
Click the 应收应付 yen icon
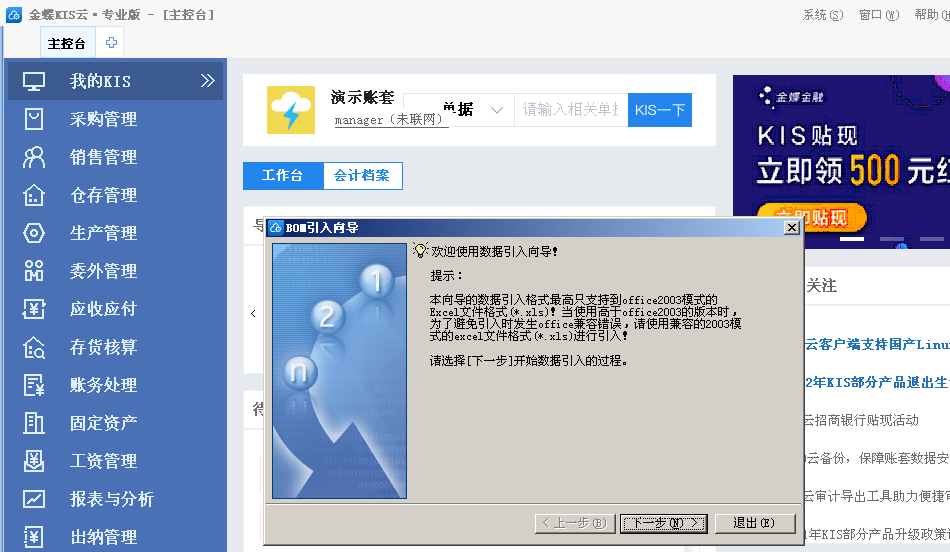[34, 309]
